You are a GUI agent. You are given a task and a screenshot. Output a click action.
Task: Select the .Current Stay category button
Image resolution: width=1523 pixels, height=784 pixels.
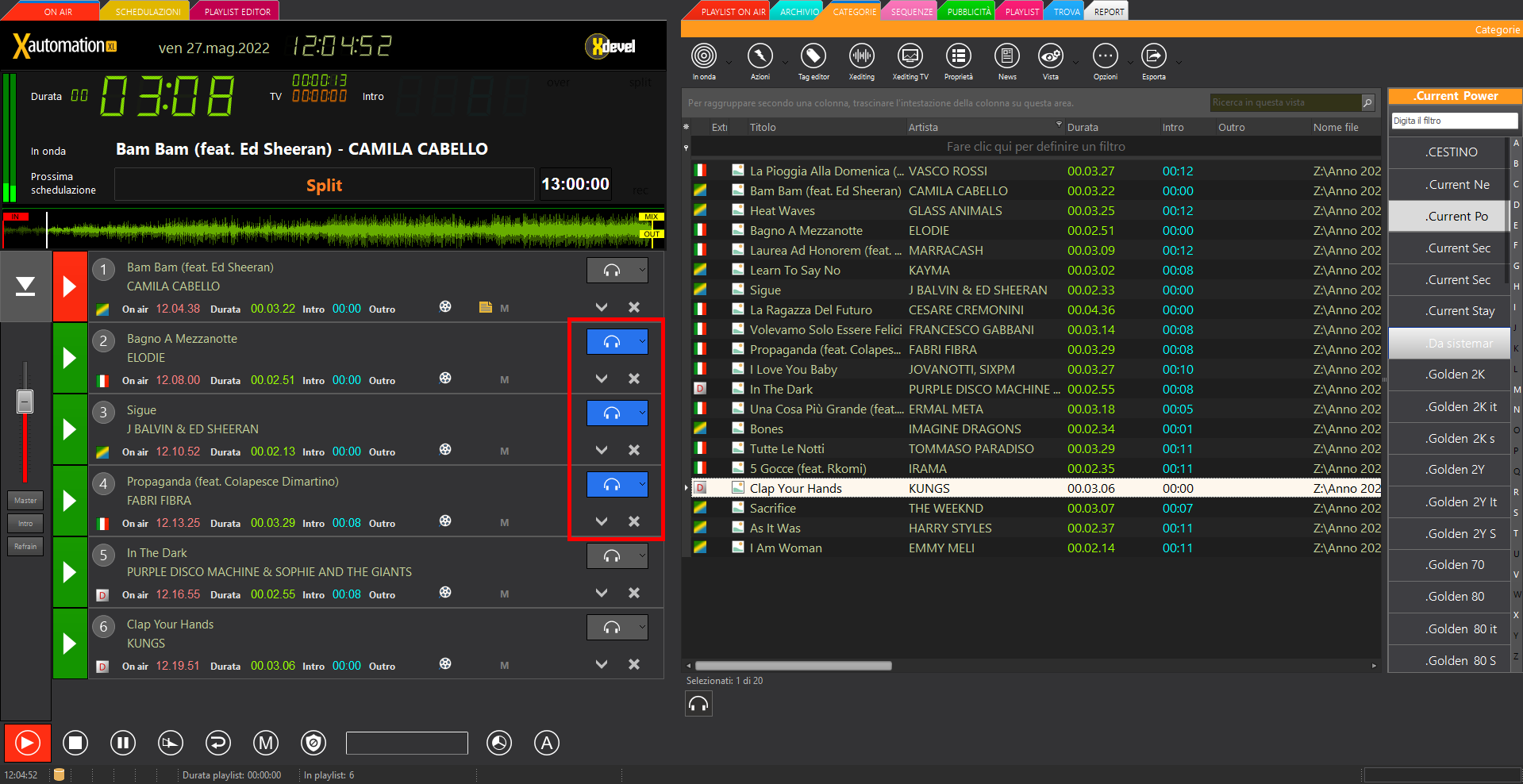[1448, 311]
